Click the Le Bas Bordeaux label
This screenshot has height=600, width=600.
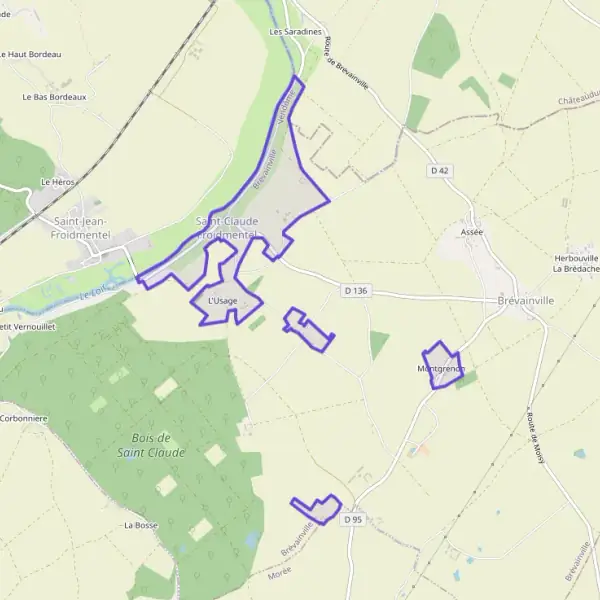[54, 97]
